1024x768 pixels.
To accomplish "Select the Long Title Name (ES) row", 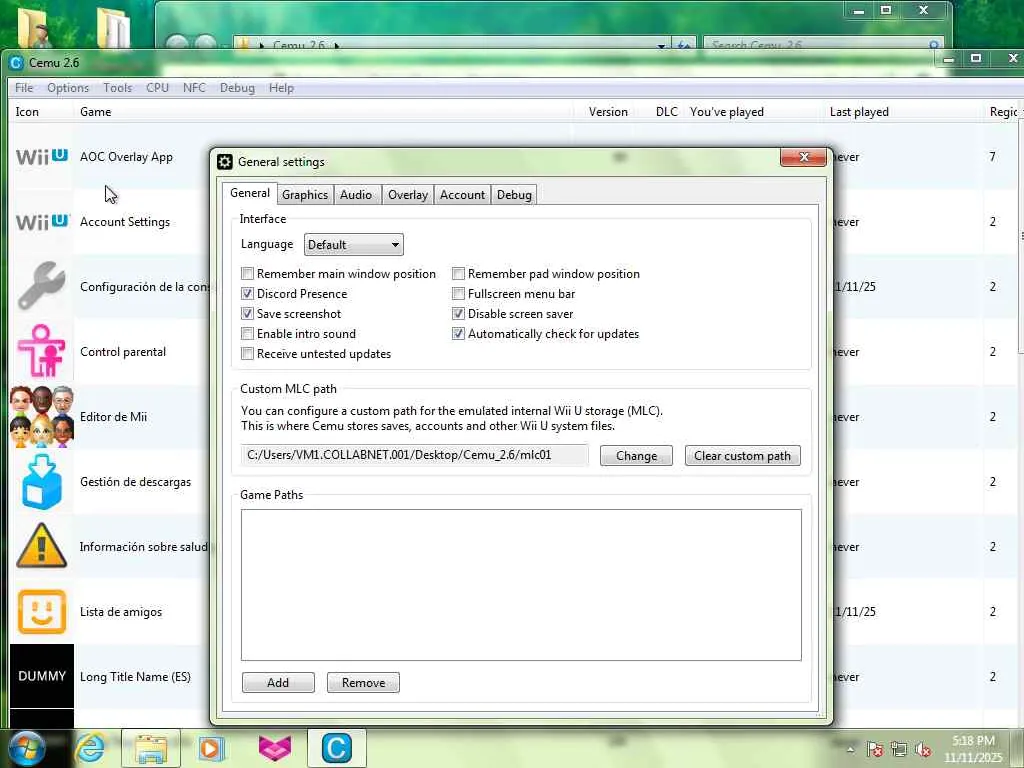I will tap(135, 677).
